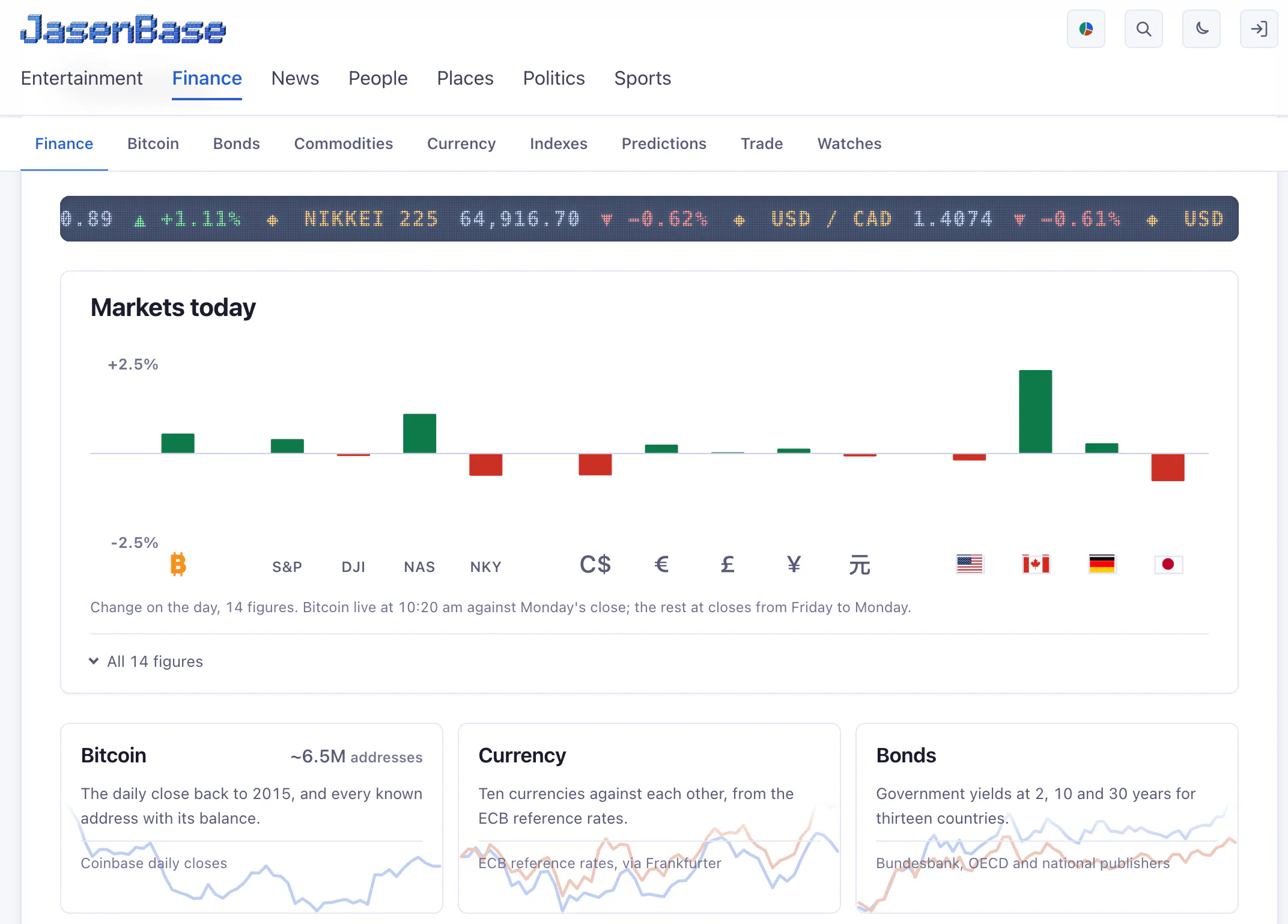Open the News main menu item
This screenshot has width=1288, height=924.
295,78
